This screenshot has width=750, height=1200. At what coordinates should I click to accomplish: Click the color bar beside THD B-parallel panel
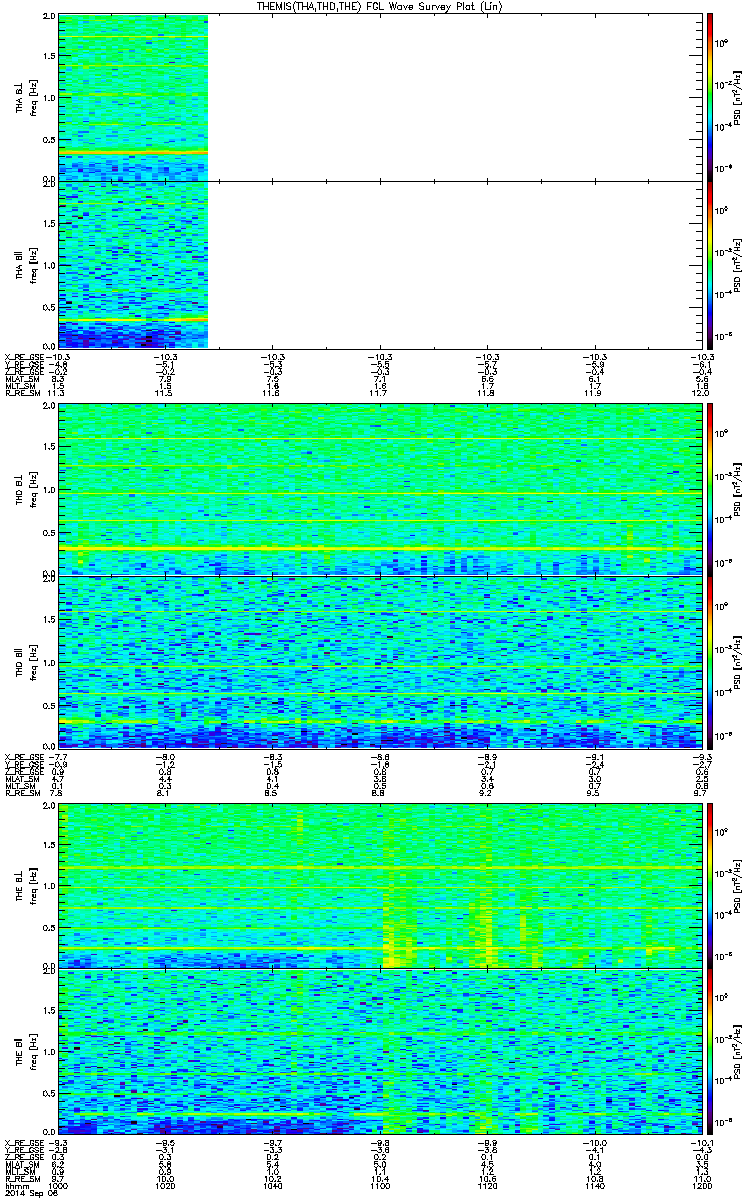click(710, 662)
